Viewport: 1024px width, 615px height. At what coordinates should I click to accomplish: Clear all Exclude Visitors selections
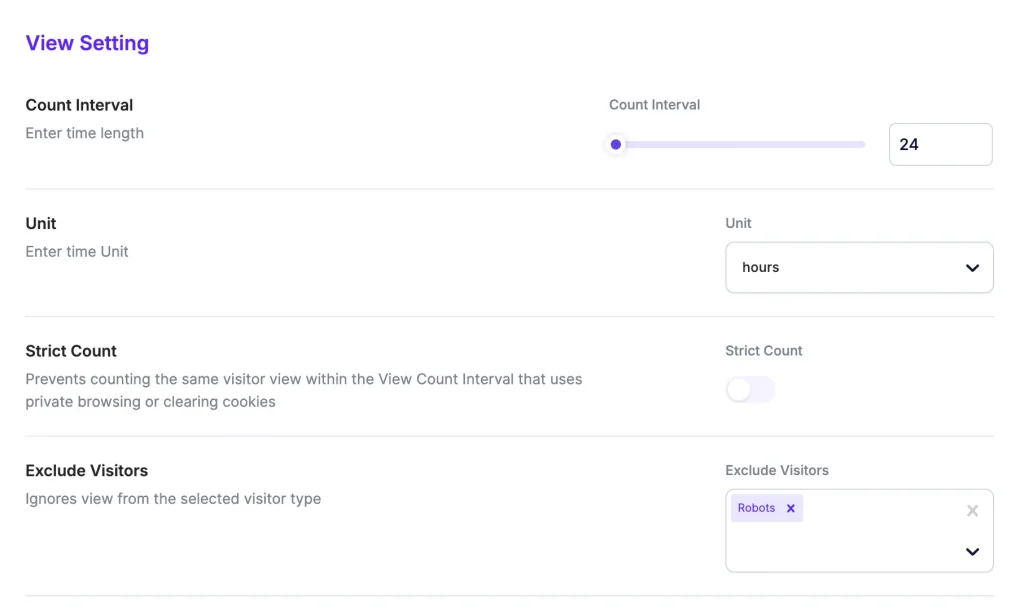tap(972, 511)
